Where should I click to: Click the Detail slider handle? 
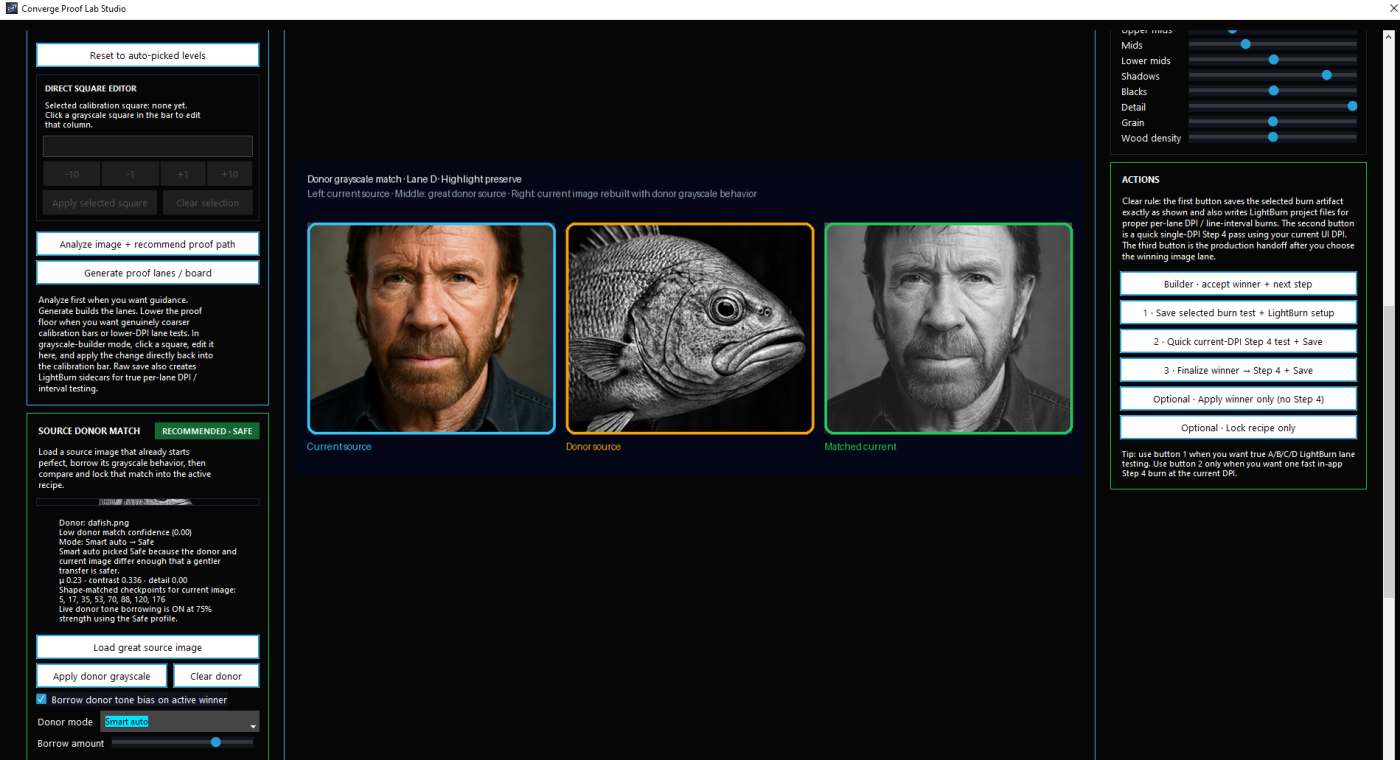coord(1352,106)
